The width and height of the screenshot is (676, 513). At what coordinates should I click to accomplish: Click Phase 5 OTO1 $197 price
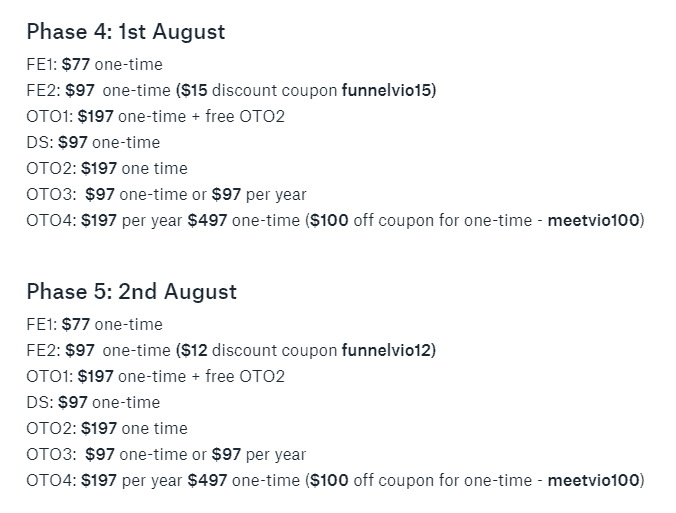pos(96,377)
